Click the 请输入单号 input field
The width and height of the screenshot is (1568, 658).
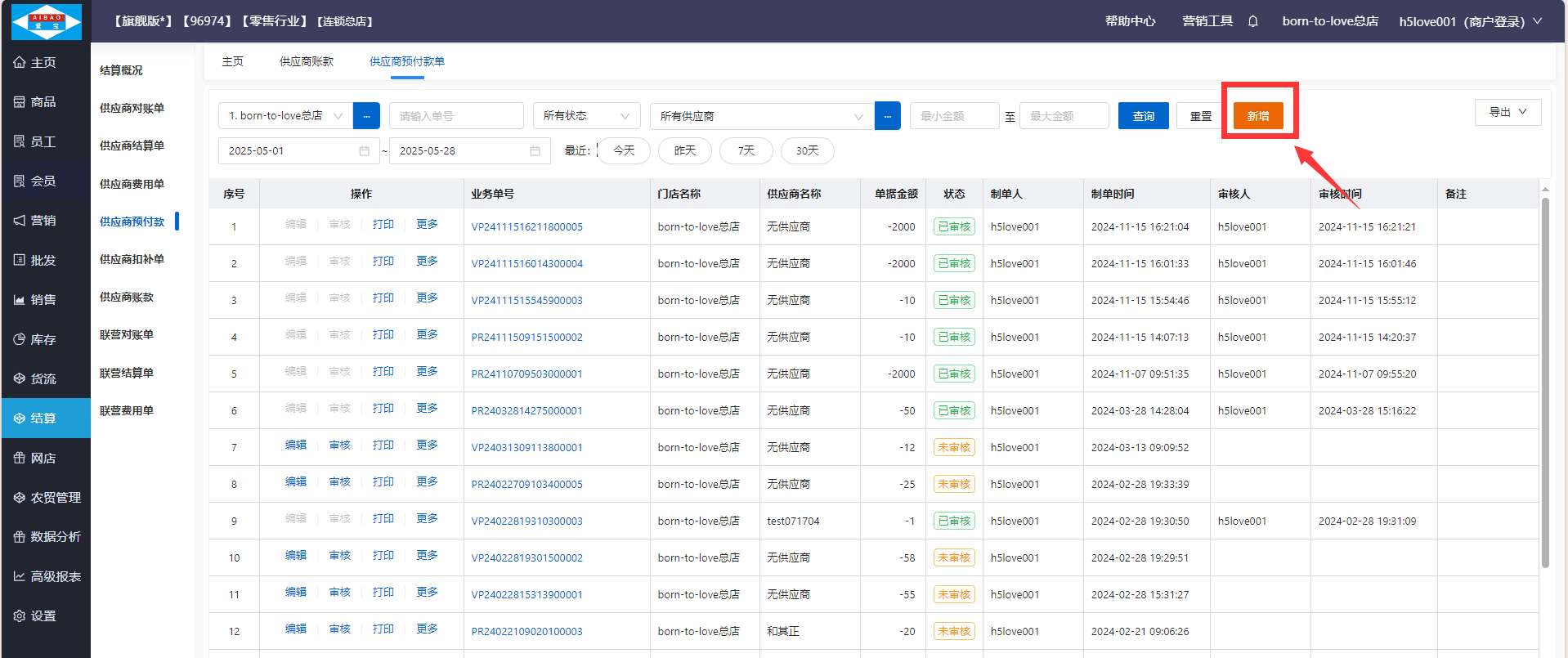coord(455,116)
